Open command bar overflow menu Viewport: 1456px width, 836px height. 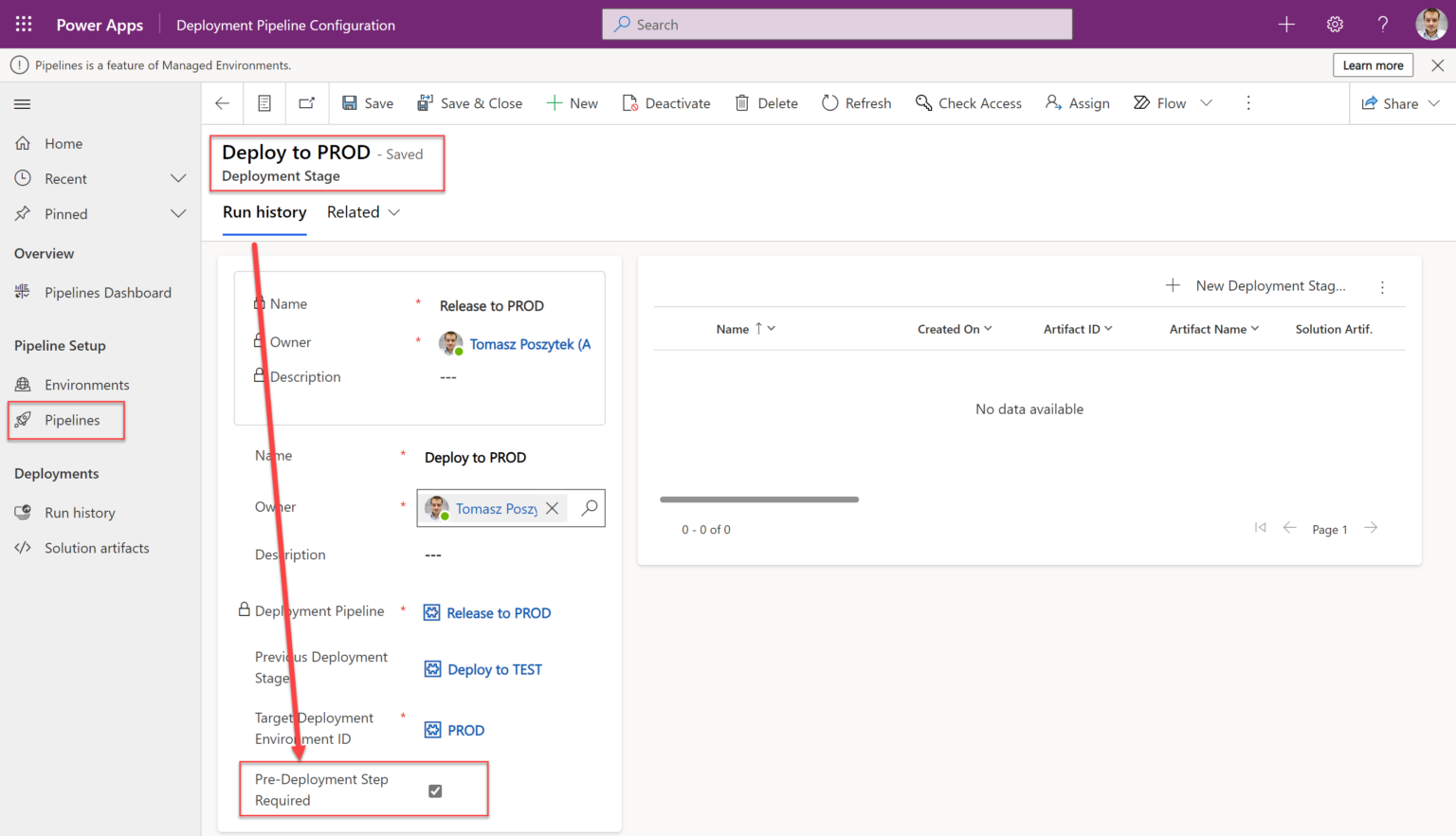1248,103
